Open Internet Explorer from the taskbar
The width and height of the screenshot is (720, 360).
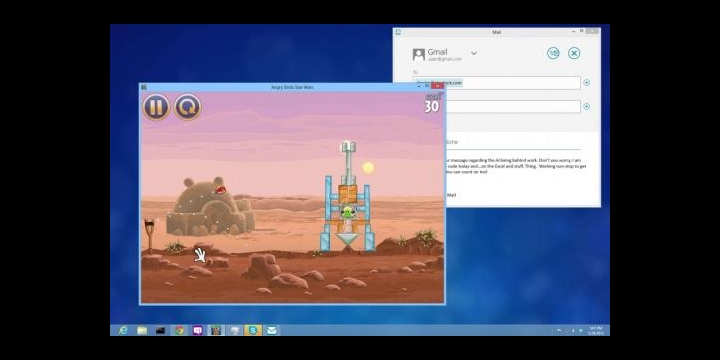[124, 330]
